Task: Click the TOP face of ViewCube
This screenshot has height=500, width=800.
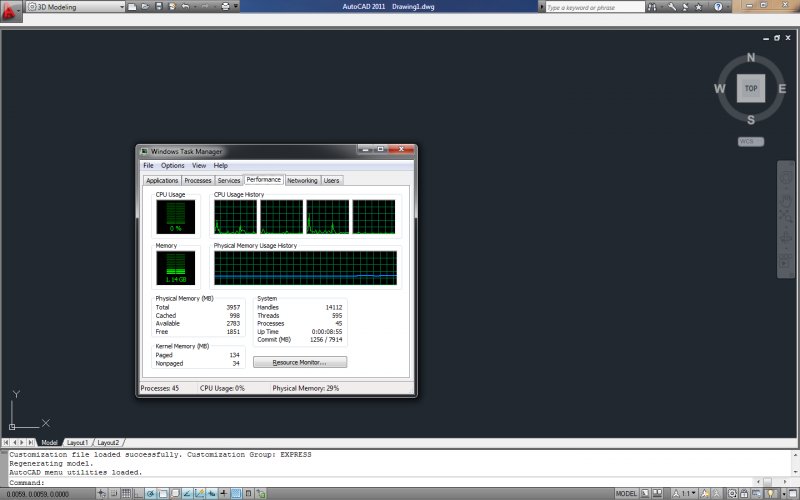Action: tap(751, 88)
